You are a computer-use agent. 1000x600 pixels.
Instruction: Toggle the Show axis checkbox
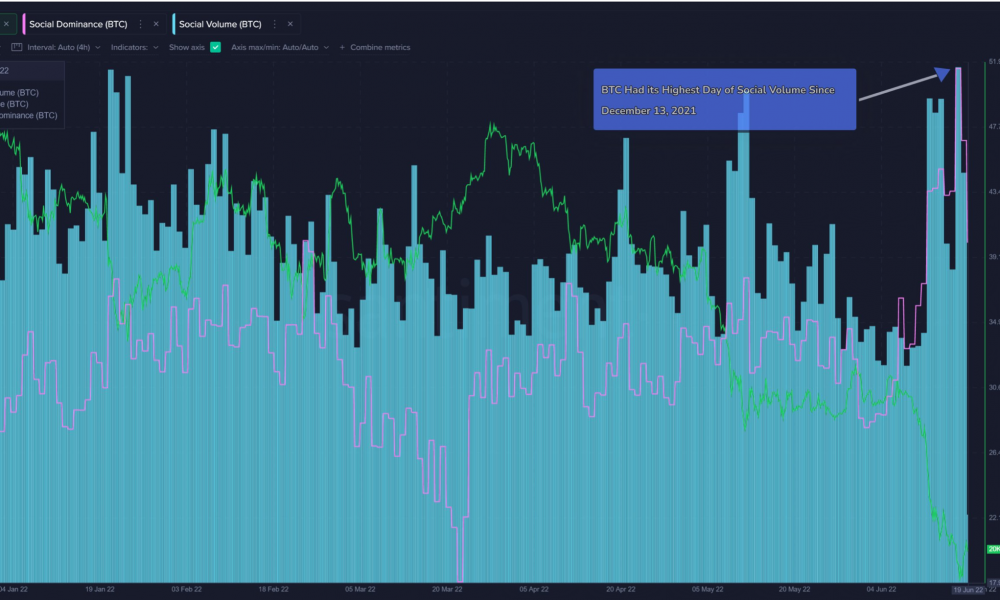pyautogui.click(x=216, y=47)
